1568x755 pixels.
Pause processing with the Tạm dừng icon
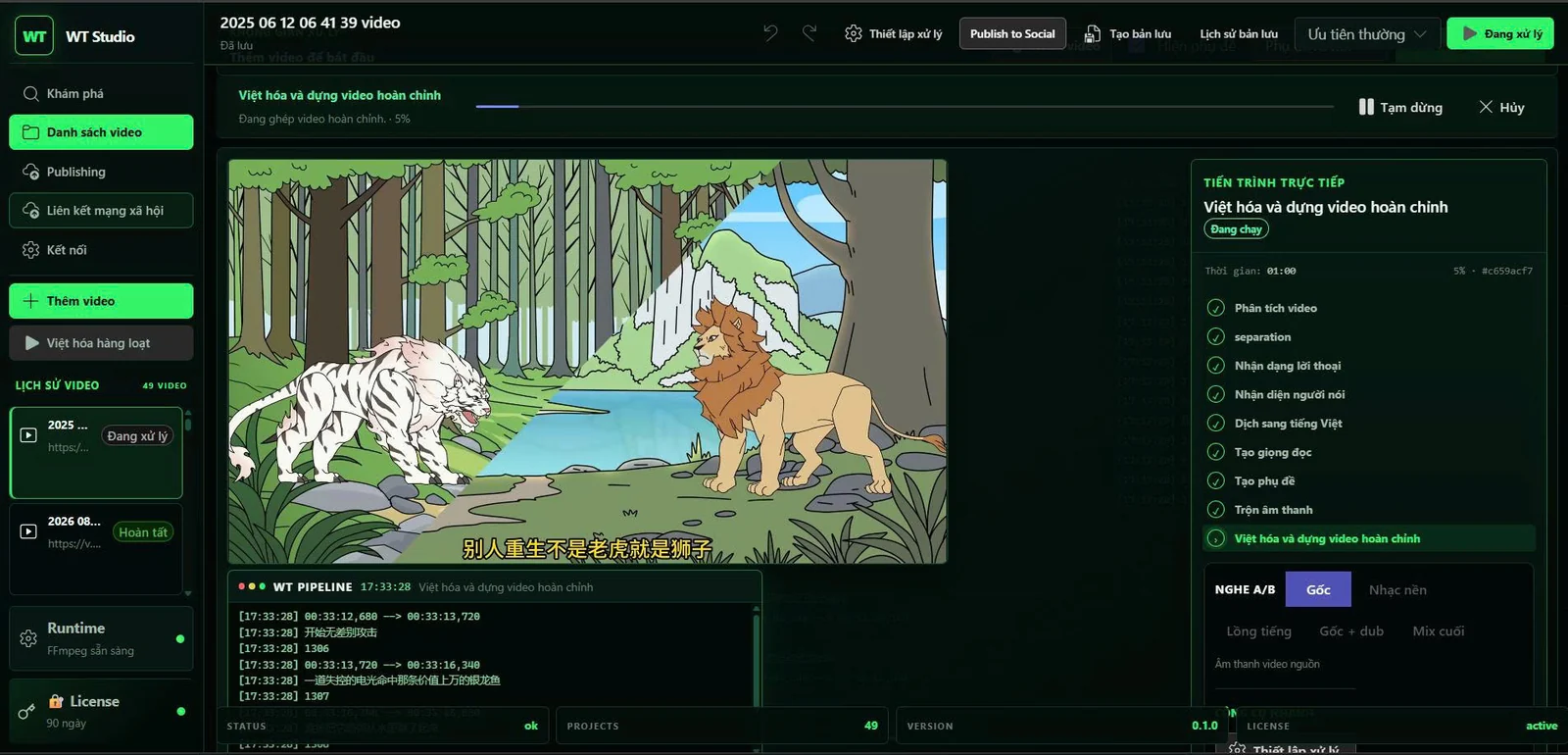(1366, 107)
